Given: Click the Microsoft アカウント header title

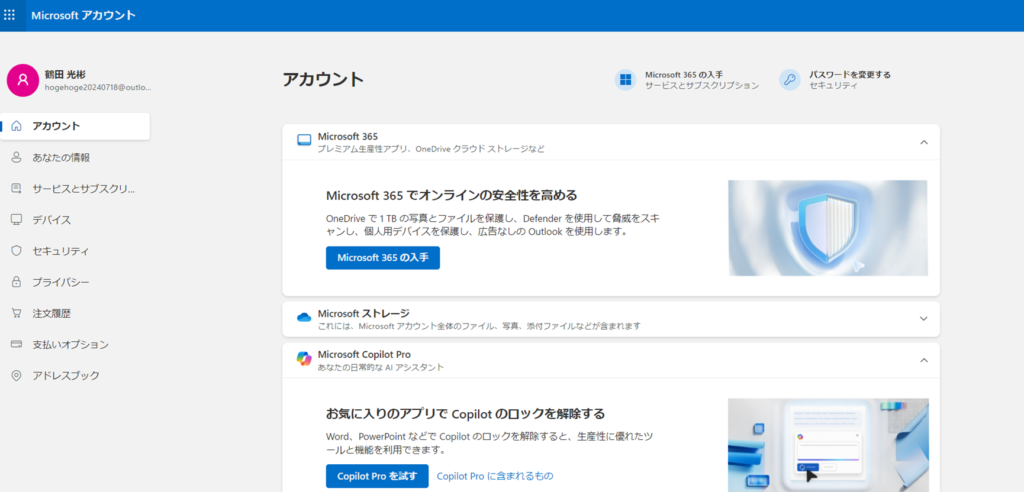Looking at the screenshot, I should tap(84, 15).
